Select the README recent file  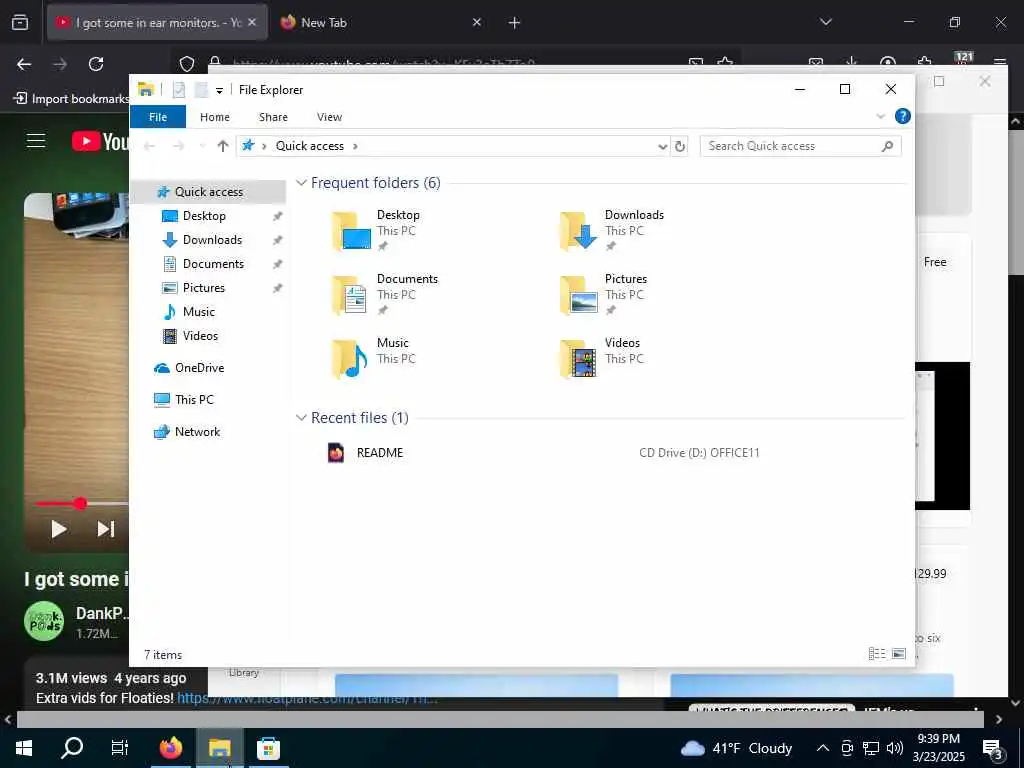coord(379,453)
